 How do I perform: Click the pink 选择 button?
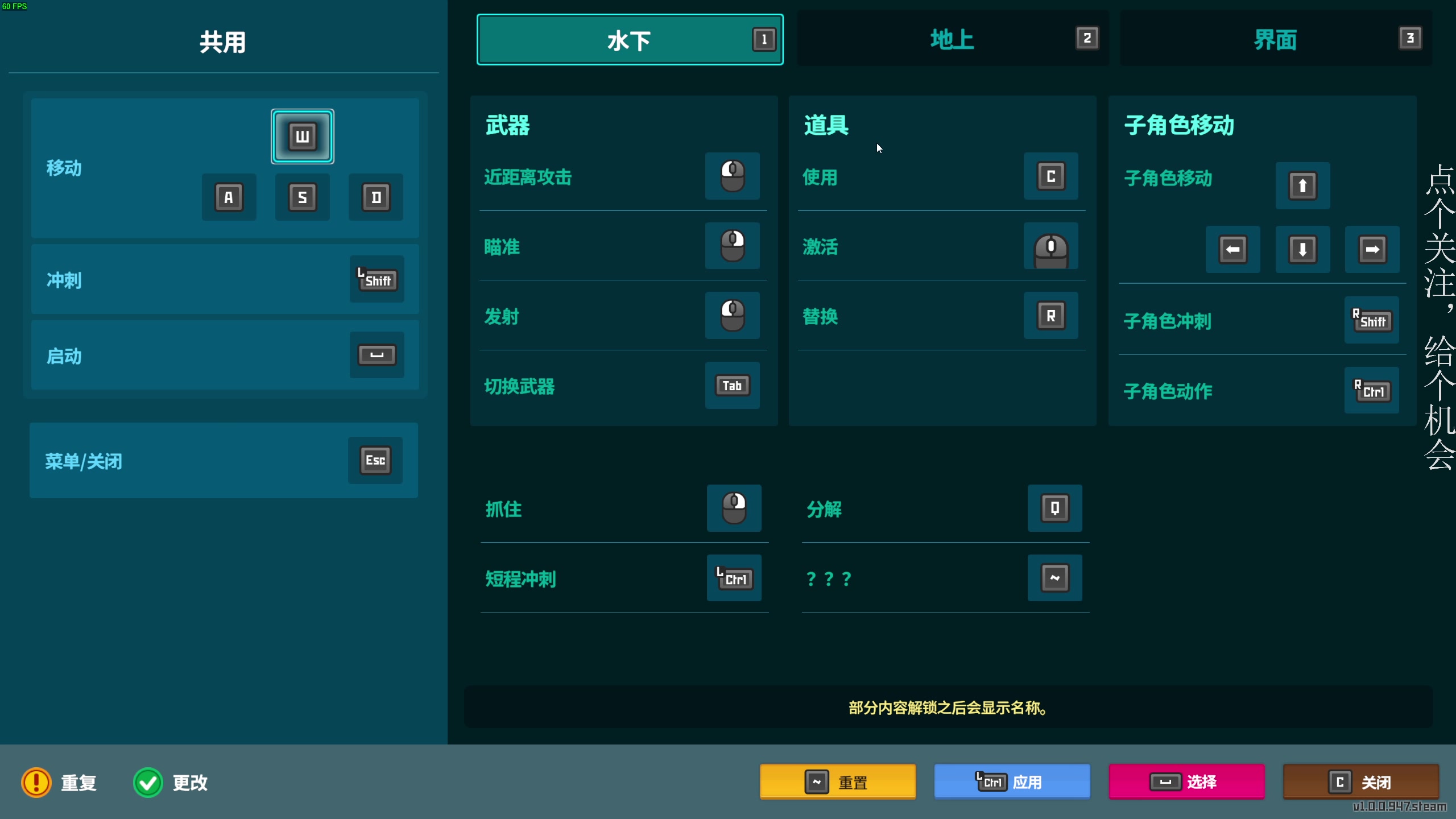1187,782
